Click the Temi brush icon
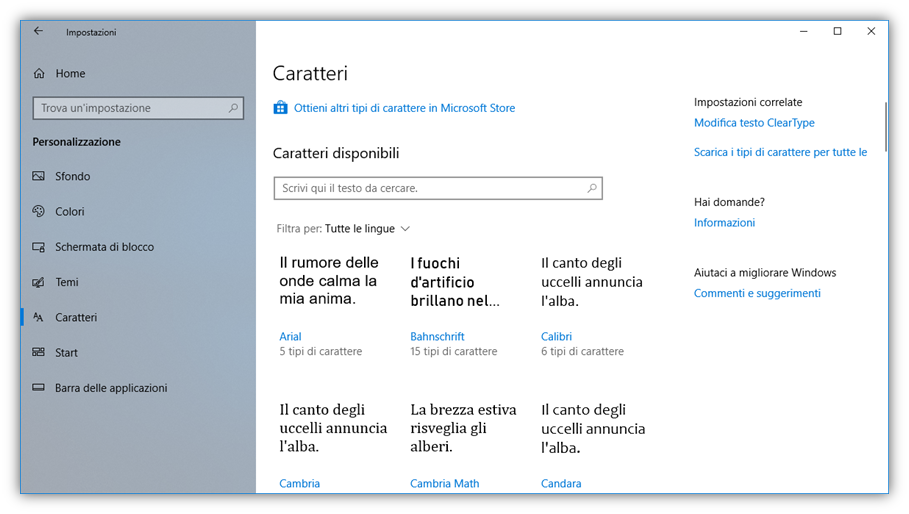The image size is (909, 514). coord(39,282)
